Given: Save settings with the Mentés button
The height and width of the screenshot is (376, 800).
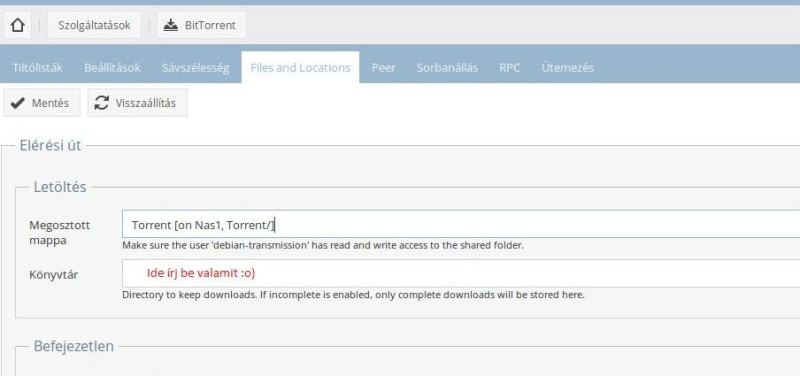Looking at the screenshot, I should pyautogui.click(x=42, y=103).
